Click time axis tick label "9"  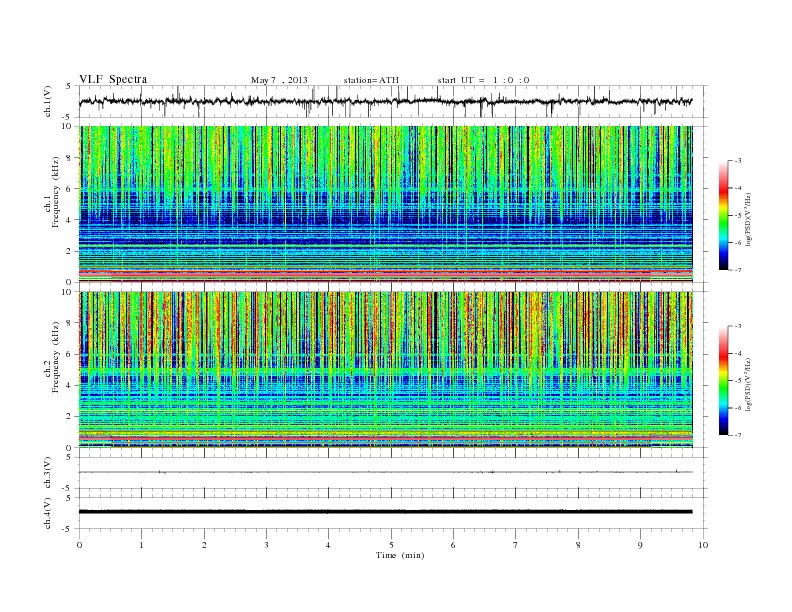tap(640, 545)
